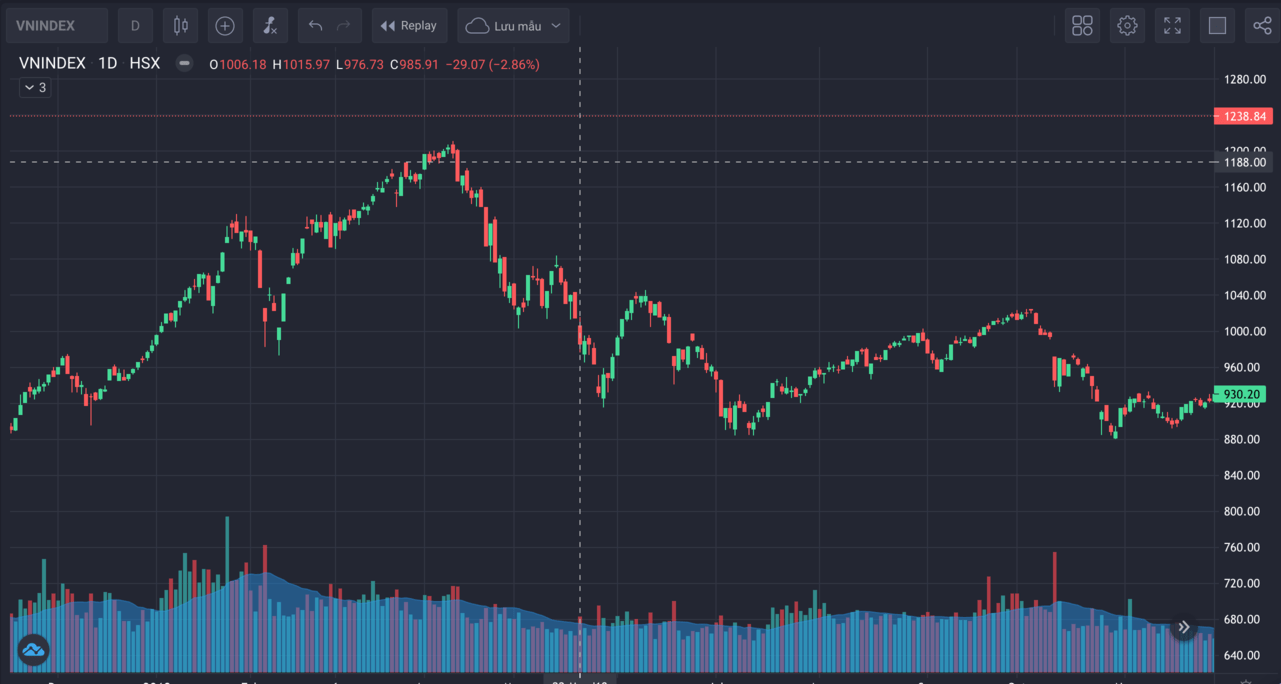Click the undo arrow
The width and height of the screenshot is (1281, 684).
[x=316, y=26]
